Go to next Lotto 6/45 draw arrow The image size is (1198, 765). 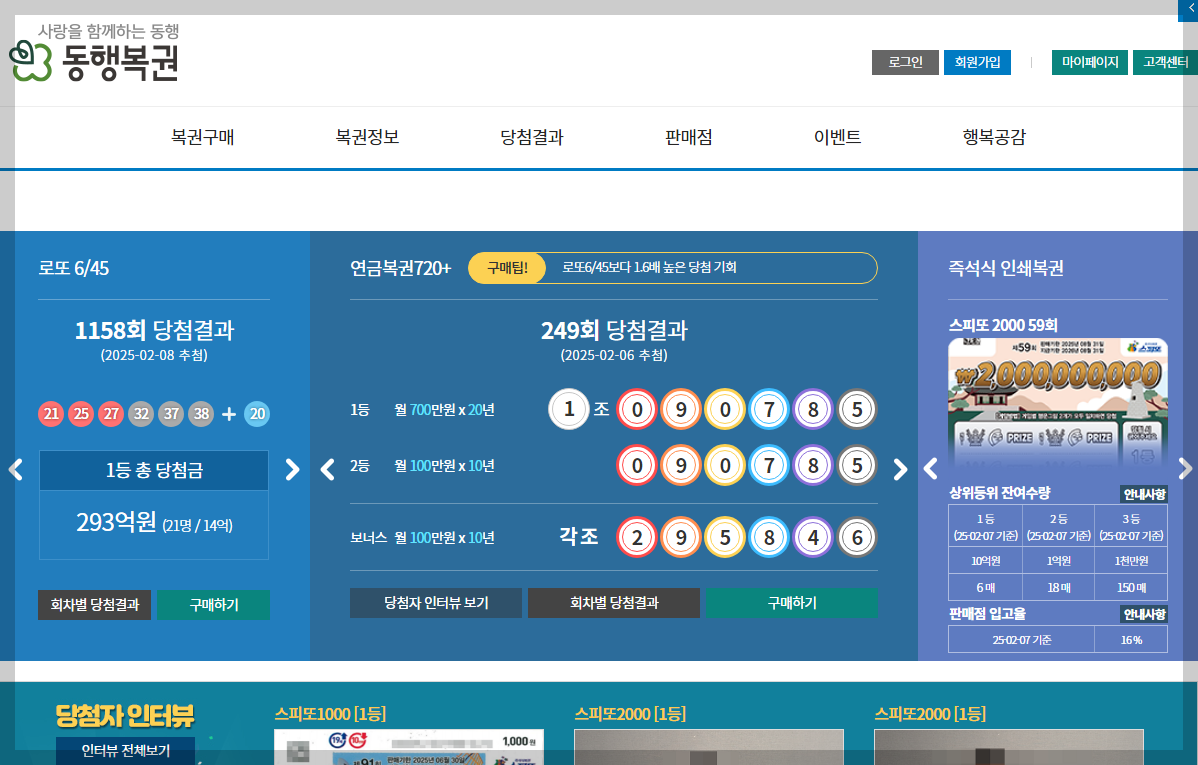(292, 469)
